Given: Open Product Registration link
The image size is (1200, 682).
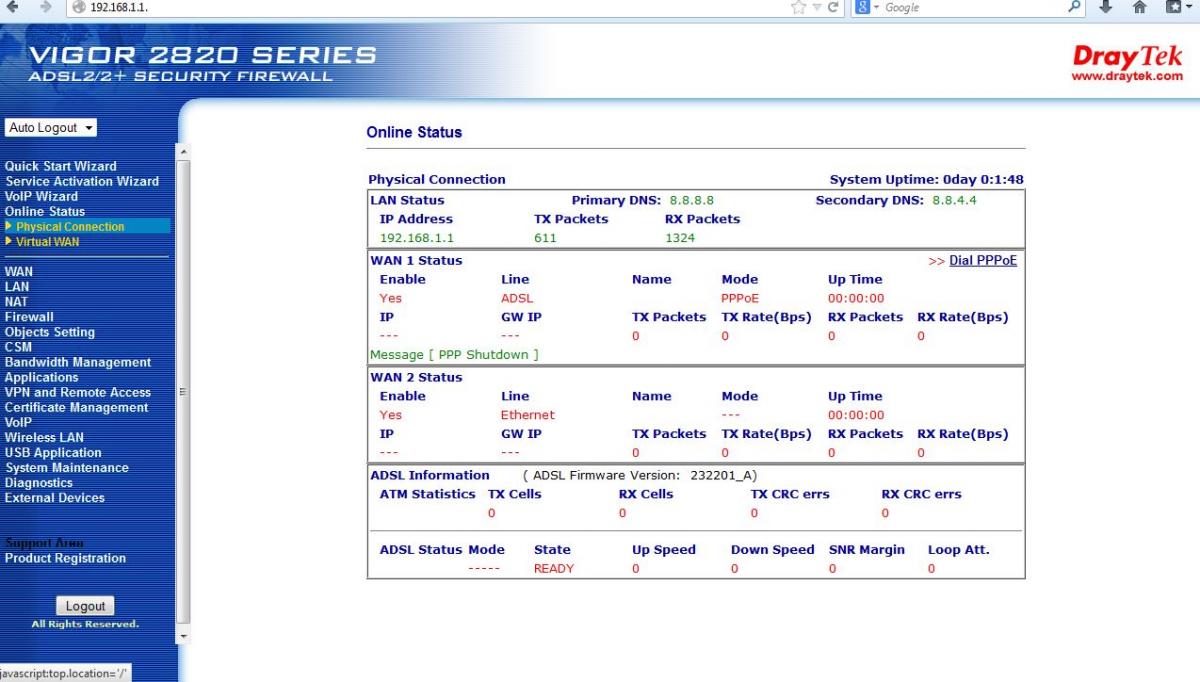Looking at the screenshot, I should pyautogui.click(x=65, y=558).
